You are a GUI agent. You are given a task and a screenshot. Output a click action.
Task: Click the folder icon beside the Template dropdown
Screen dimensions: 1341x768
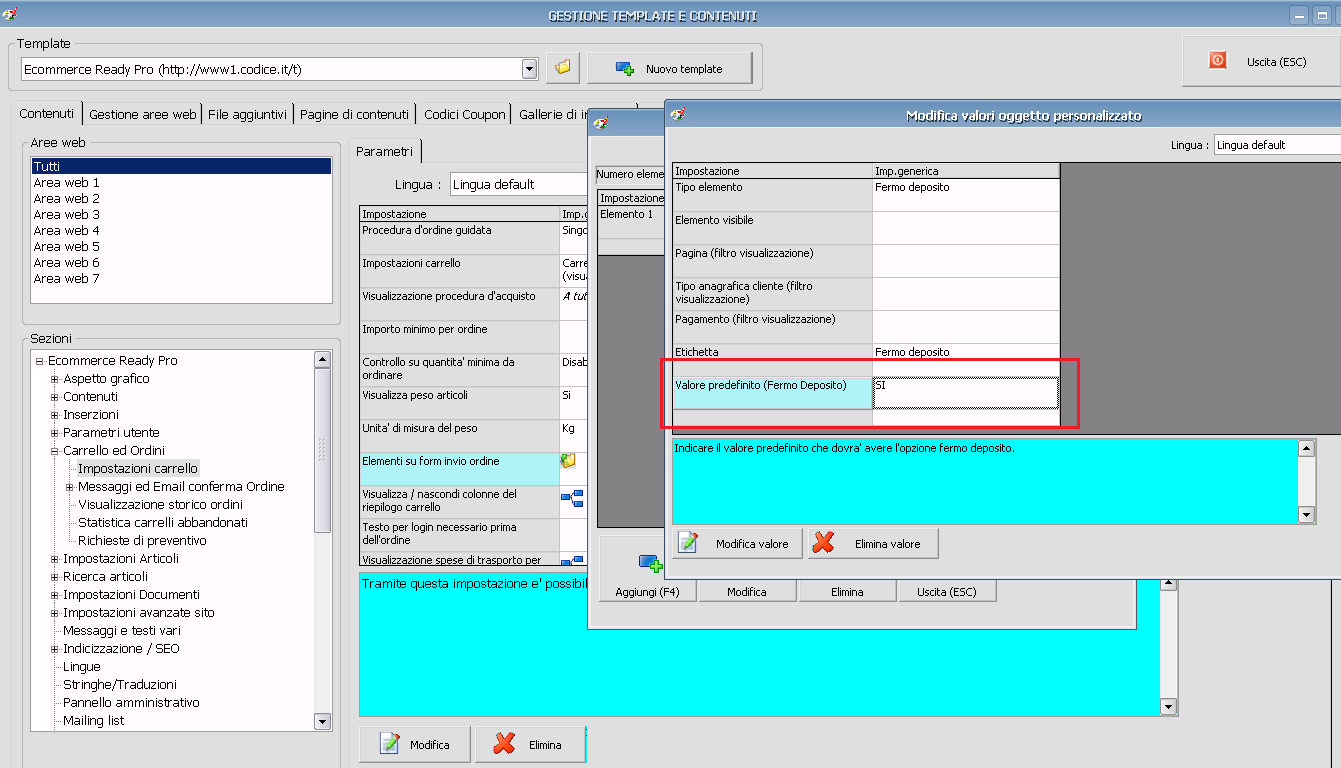click(562, 68)
